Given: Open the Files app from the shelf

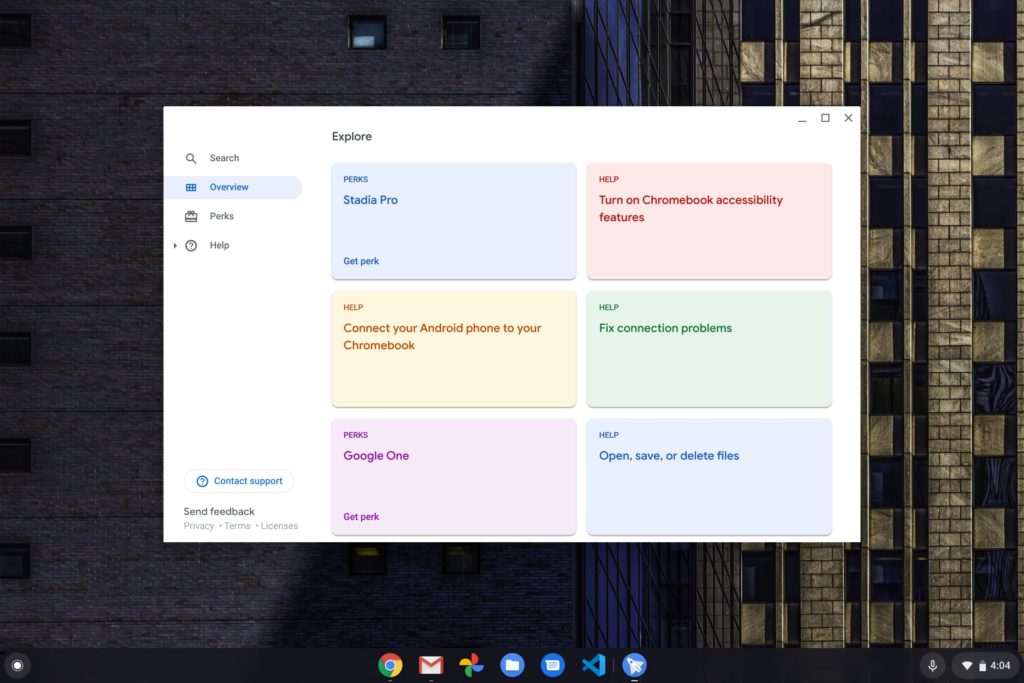Looking at the screenshot, I should click(x=512, y=665).
